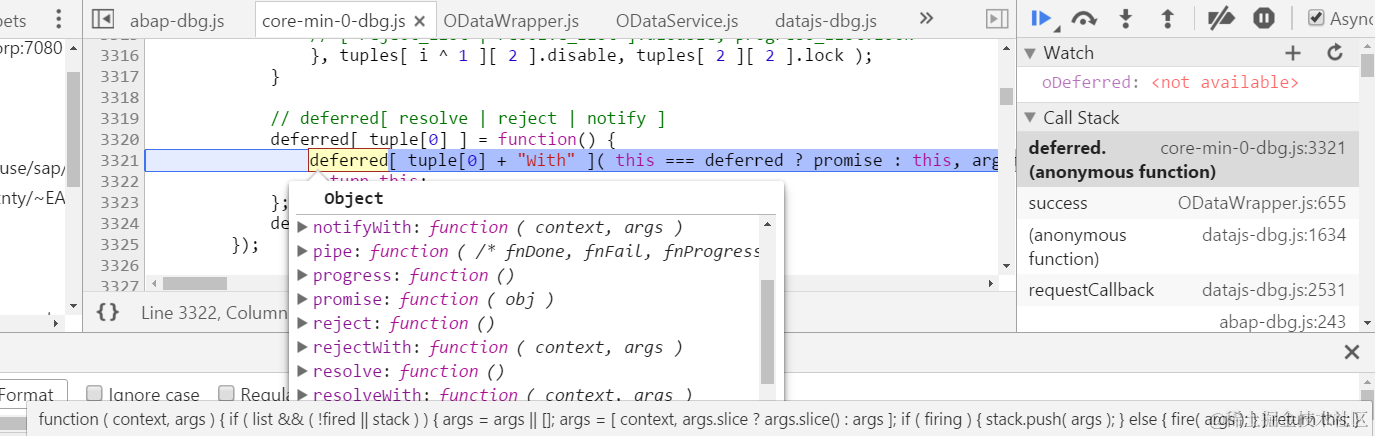This screenshot has height=436, width=1375.
Task: Click the horizontal scrollbar of code editor
Action: (x=195, y=284)
